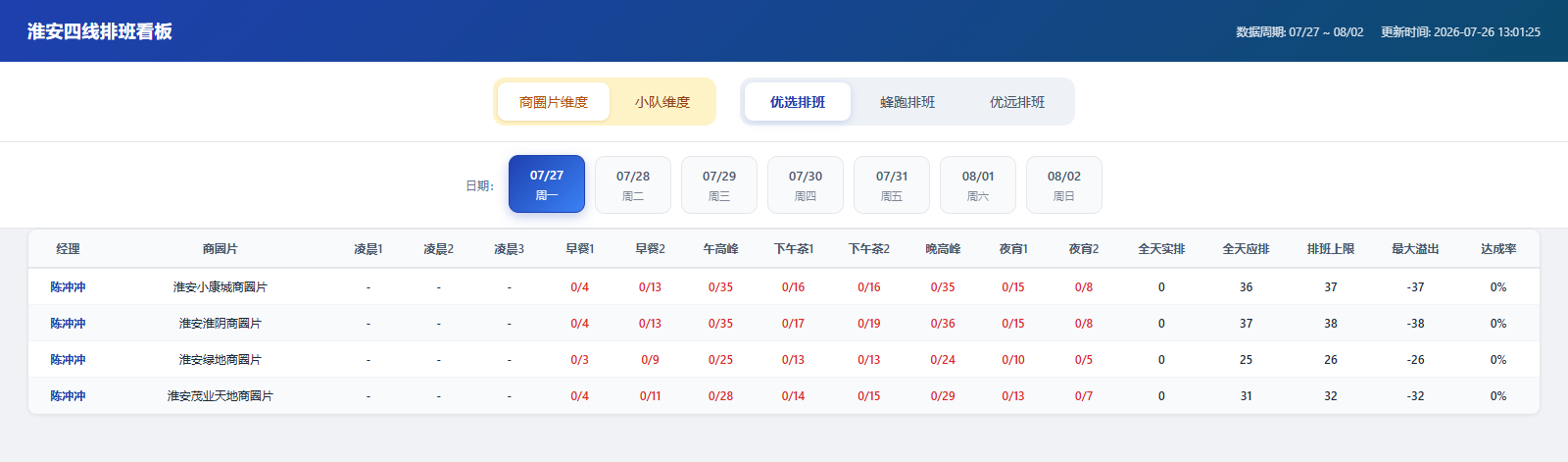Open manager 陈冲冲 in 淮安茂业天地 row
1568x462 pixels.
[x=69, y=396]
